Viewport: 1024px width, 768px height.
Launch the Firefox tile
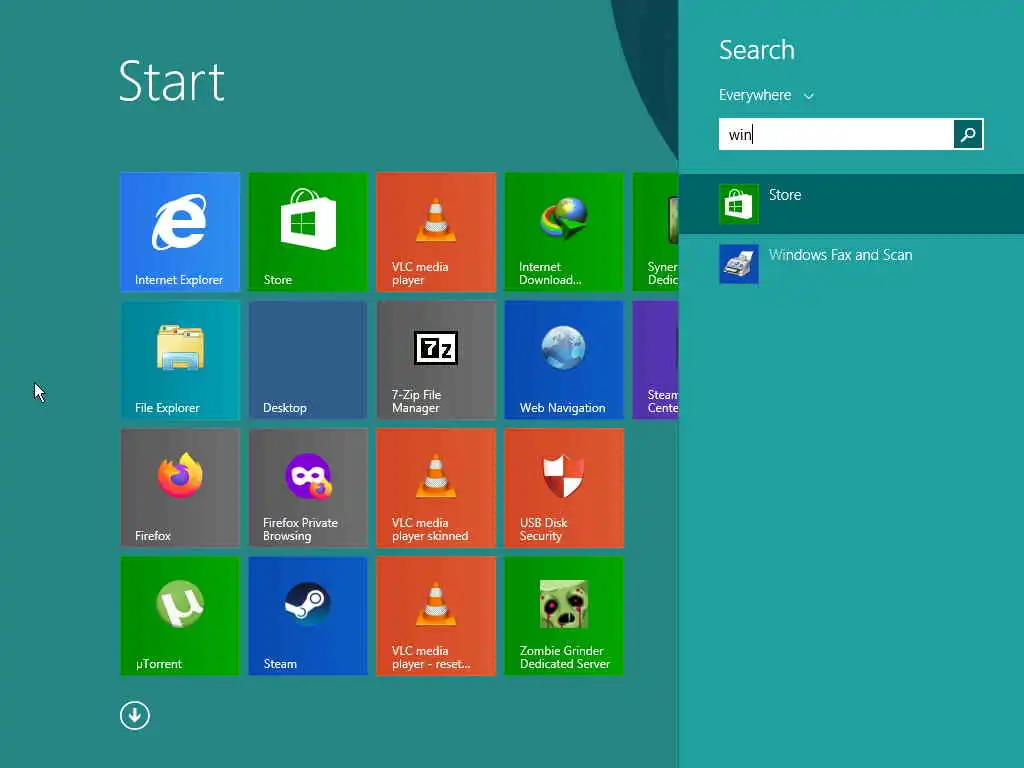coord(180,487)
